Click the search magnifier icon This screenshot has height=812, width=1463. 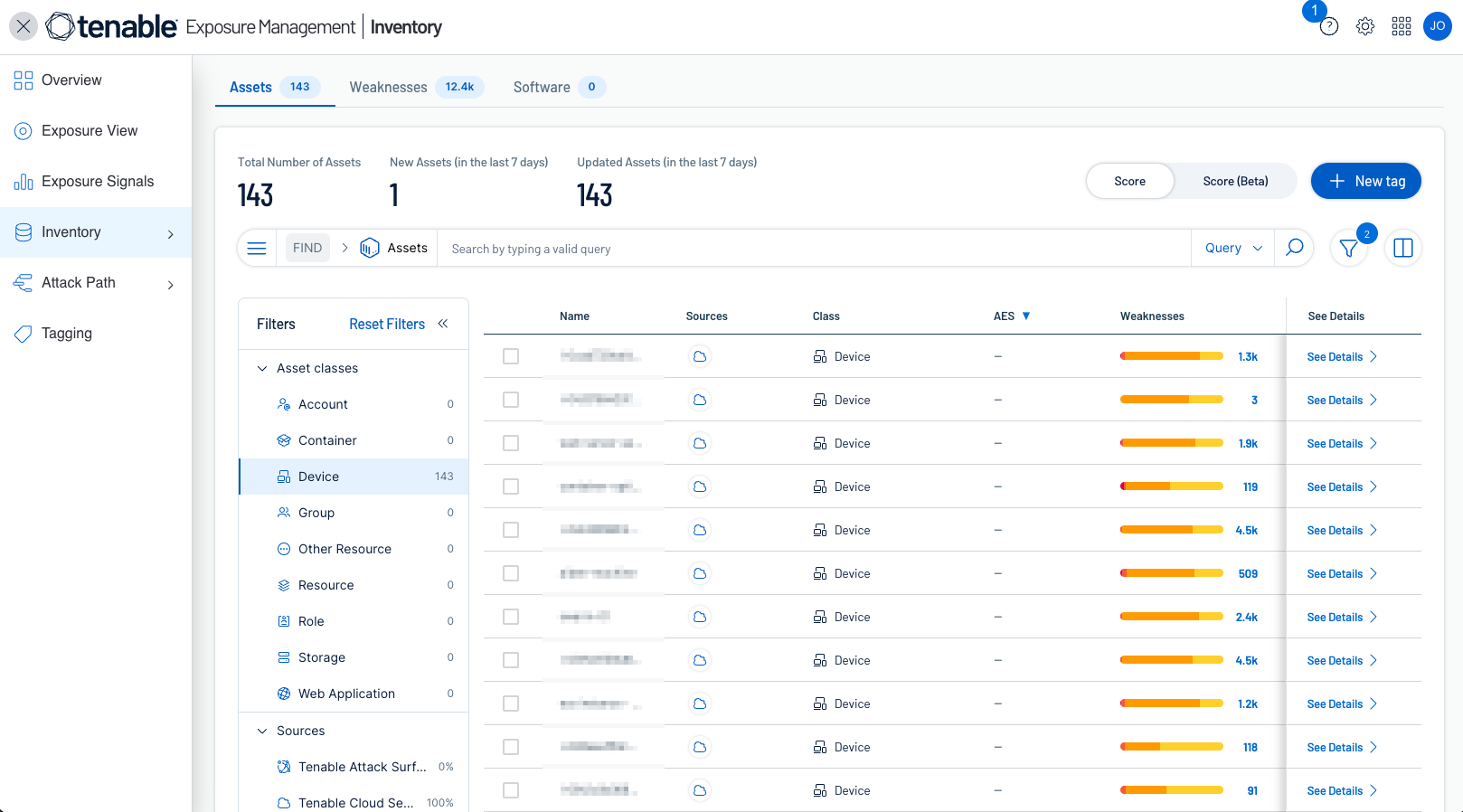[1294, 248]
